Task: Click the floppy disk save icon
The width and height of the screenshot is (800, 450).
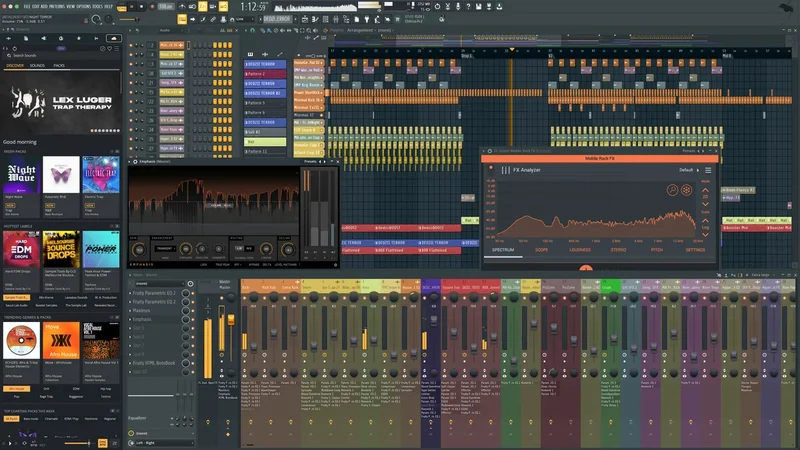Action: pyautogui.click(x=479, y=7)
